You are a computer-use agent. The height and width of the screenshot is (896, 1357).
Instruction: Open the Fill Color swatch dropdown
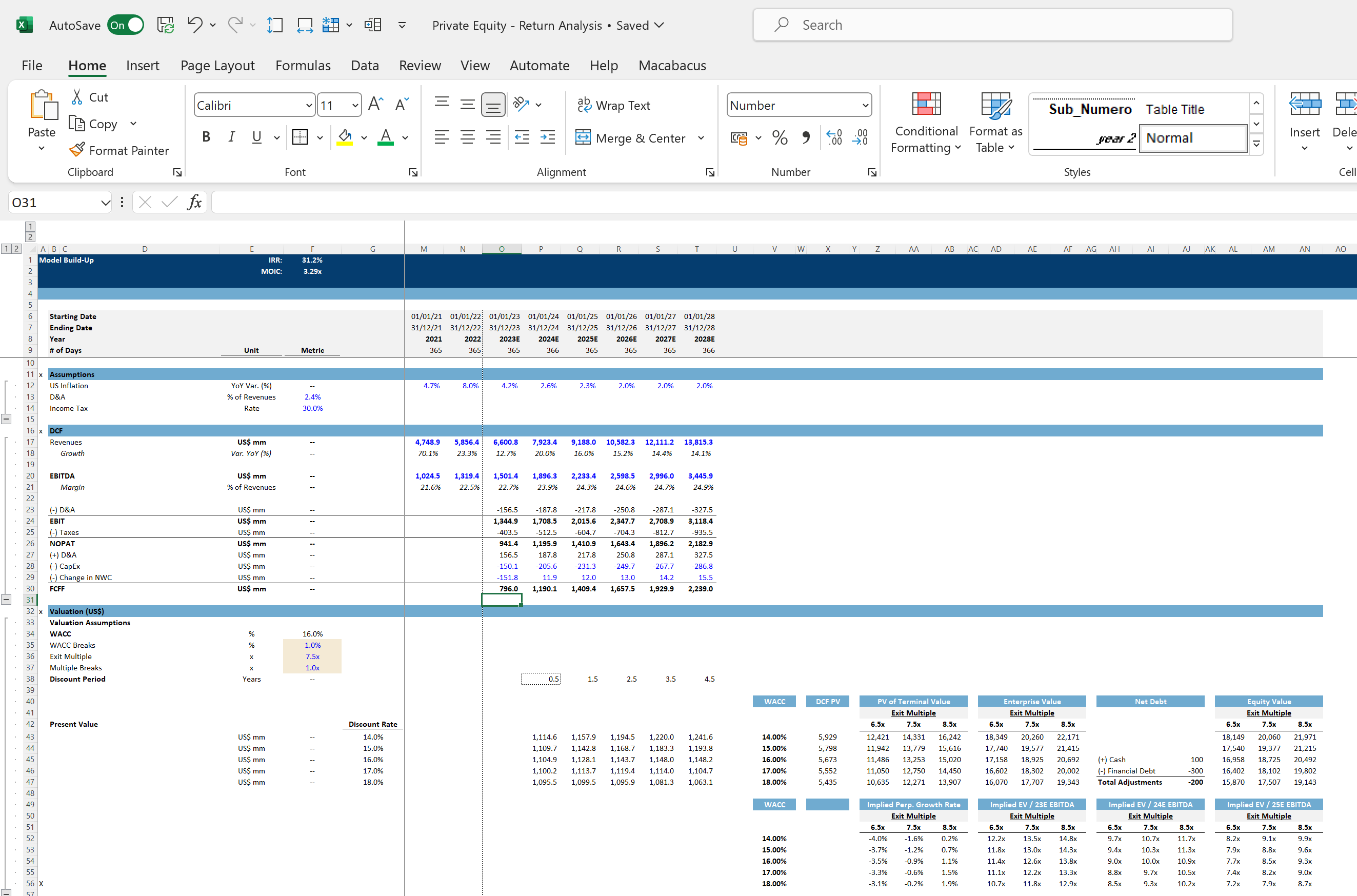click(x=365, y=137)
